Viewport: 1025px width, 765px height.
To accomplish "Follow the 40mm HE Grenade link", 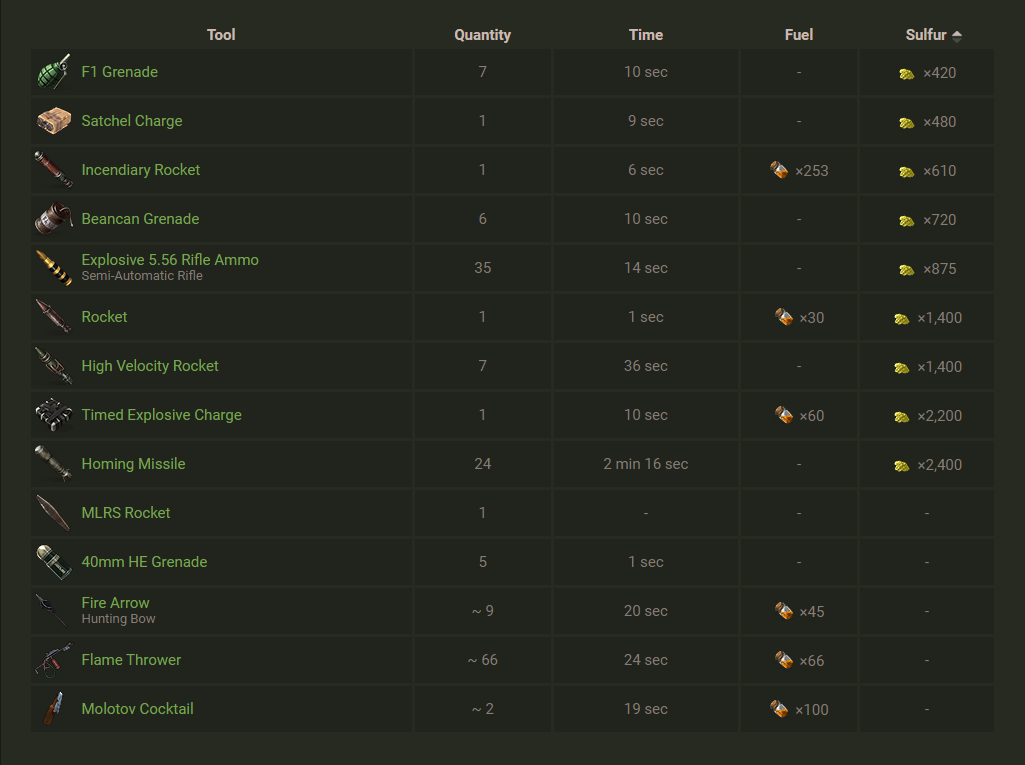I will click(x=144, y=562).
